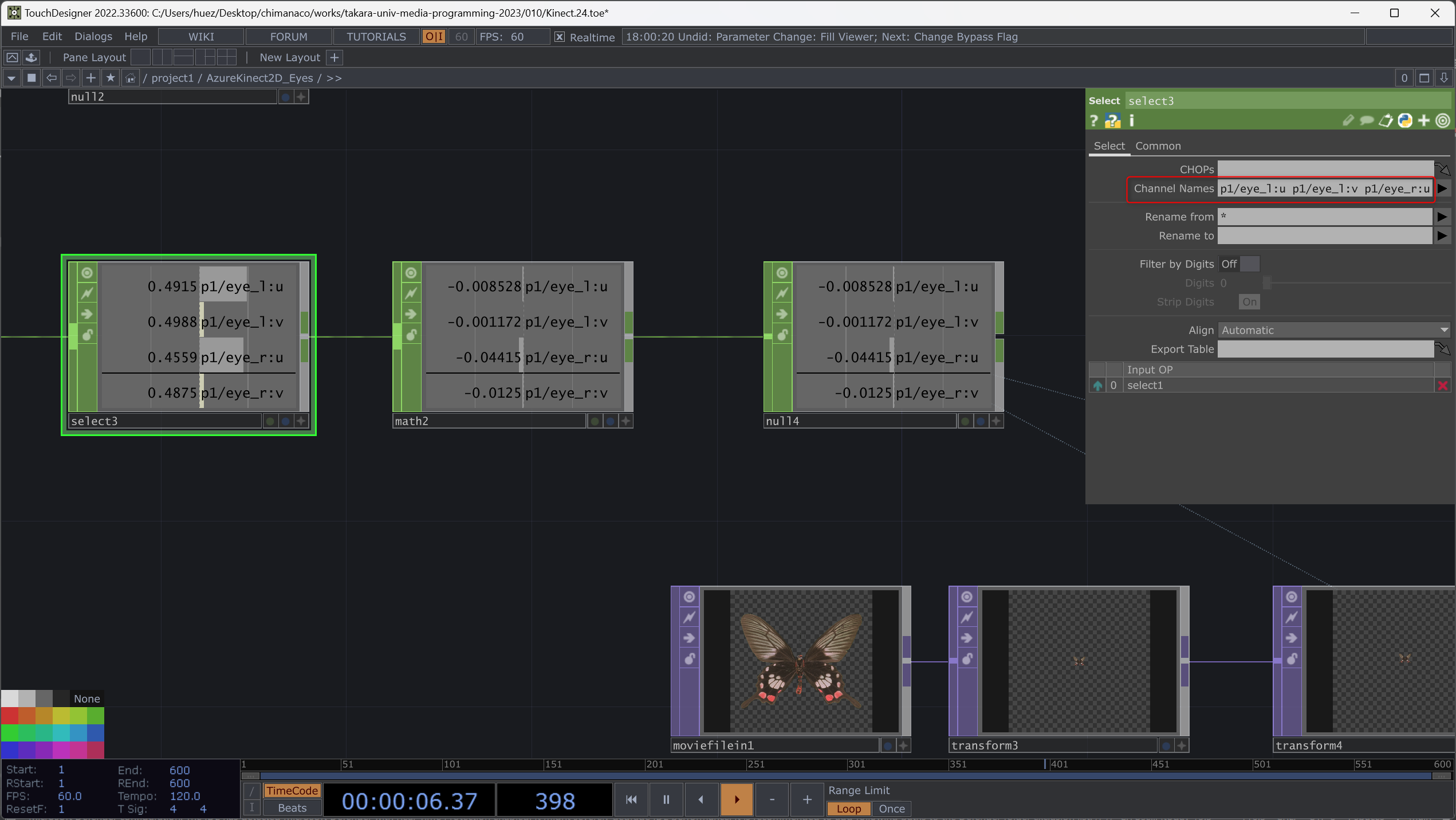Click the home network icon in path bar
This screenshot has height=820, width=1456.
pos(131,78)
